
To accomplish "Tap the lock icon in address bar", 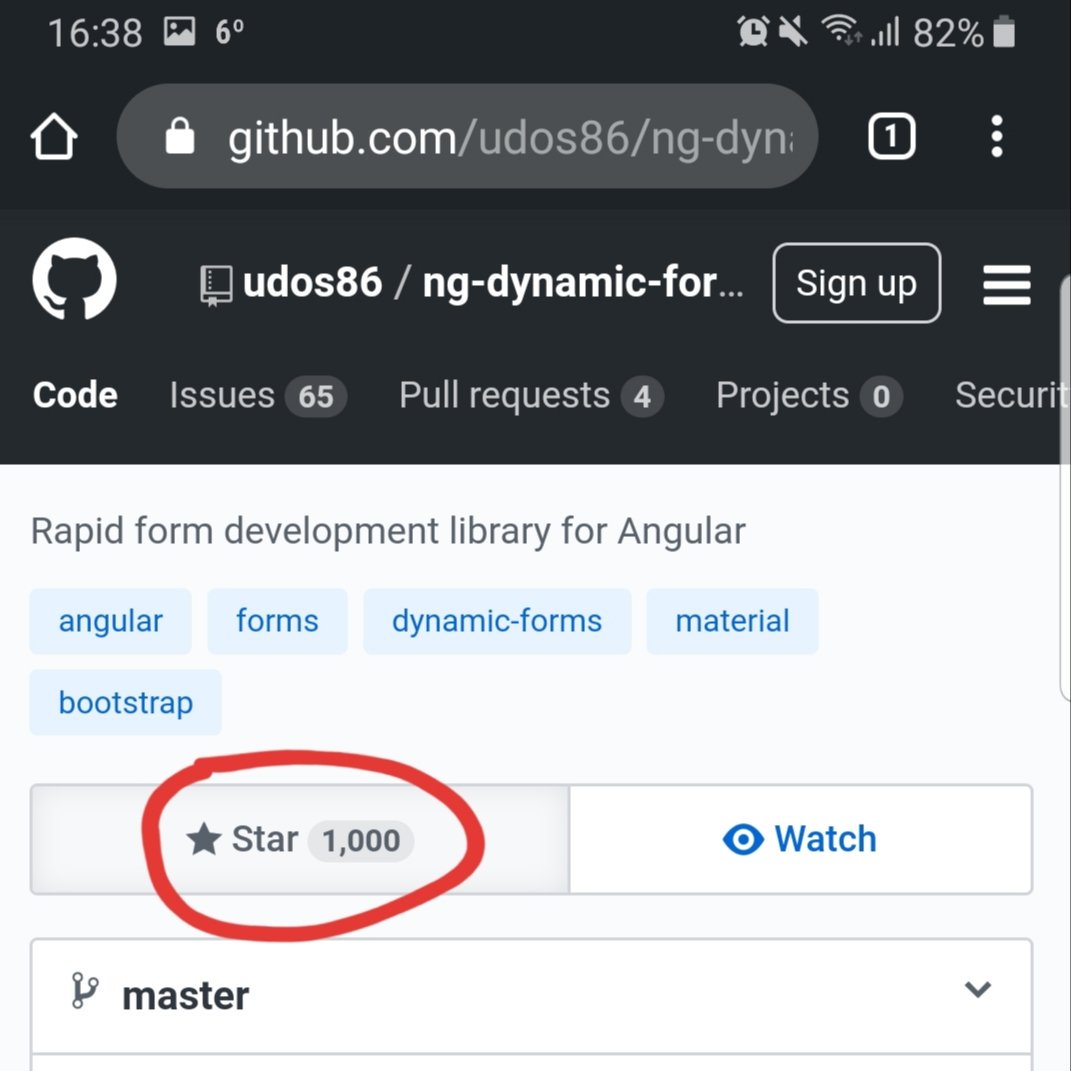I will click(x=180, y=136).
